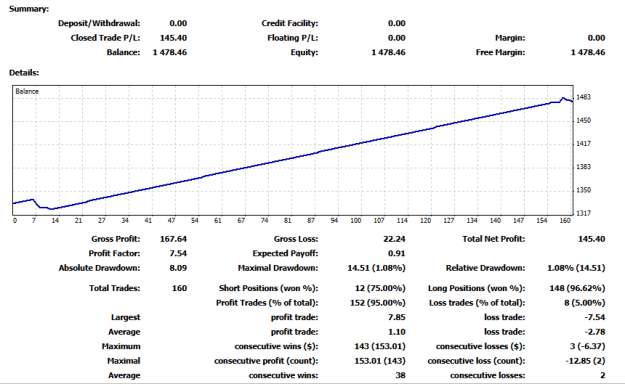Click the 1450 tick on the chart's vertical axis
Screen dimensions: 625x384
(584, 120)
